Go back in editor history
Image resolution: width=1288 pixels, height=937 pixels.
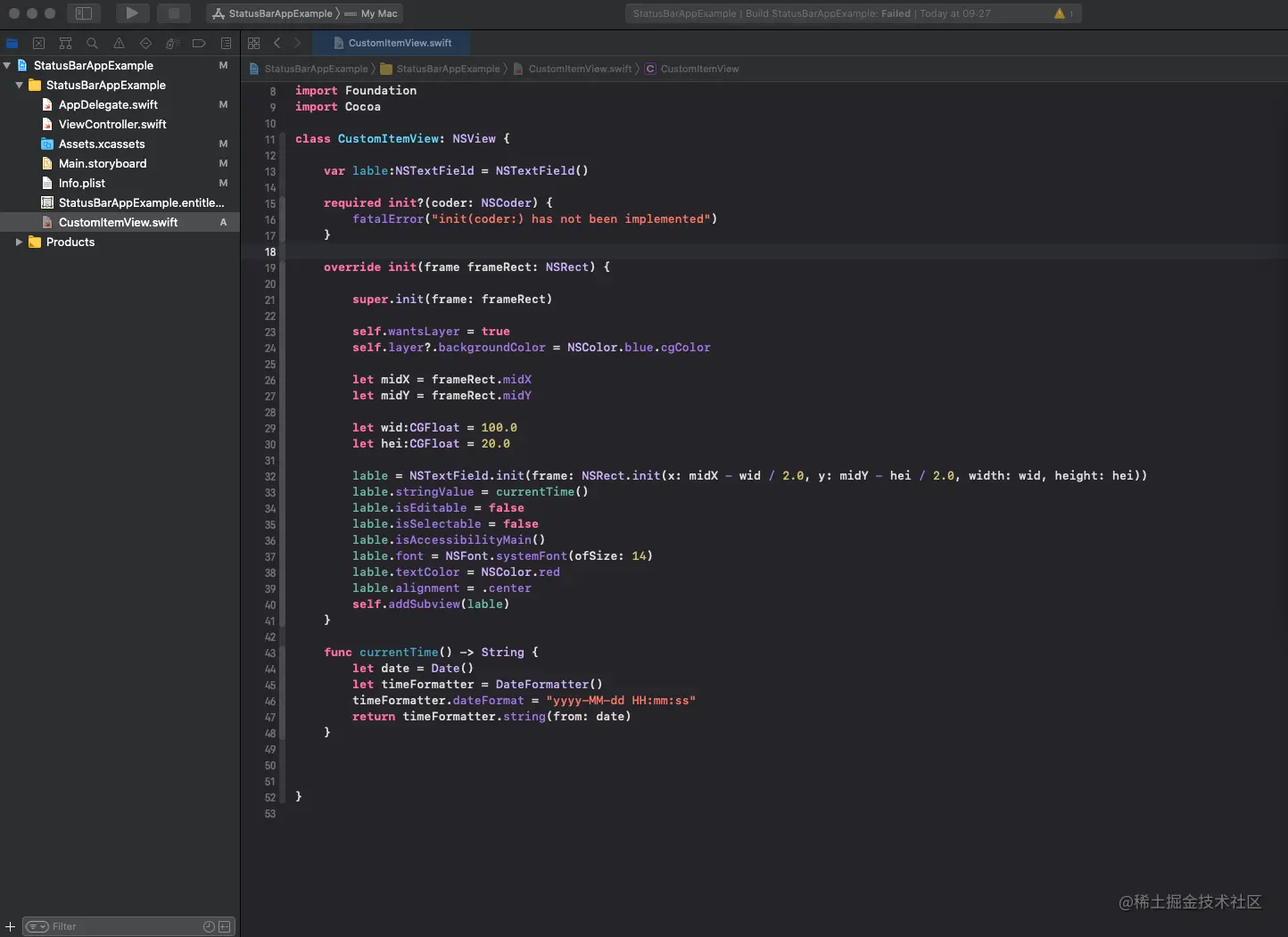[277, 43]
